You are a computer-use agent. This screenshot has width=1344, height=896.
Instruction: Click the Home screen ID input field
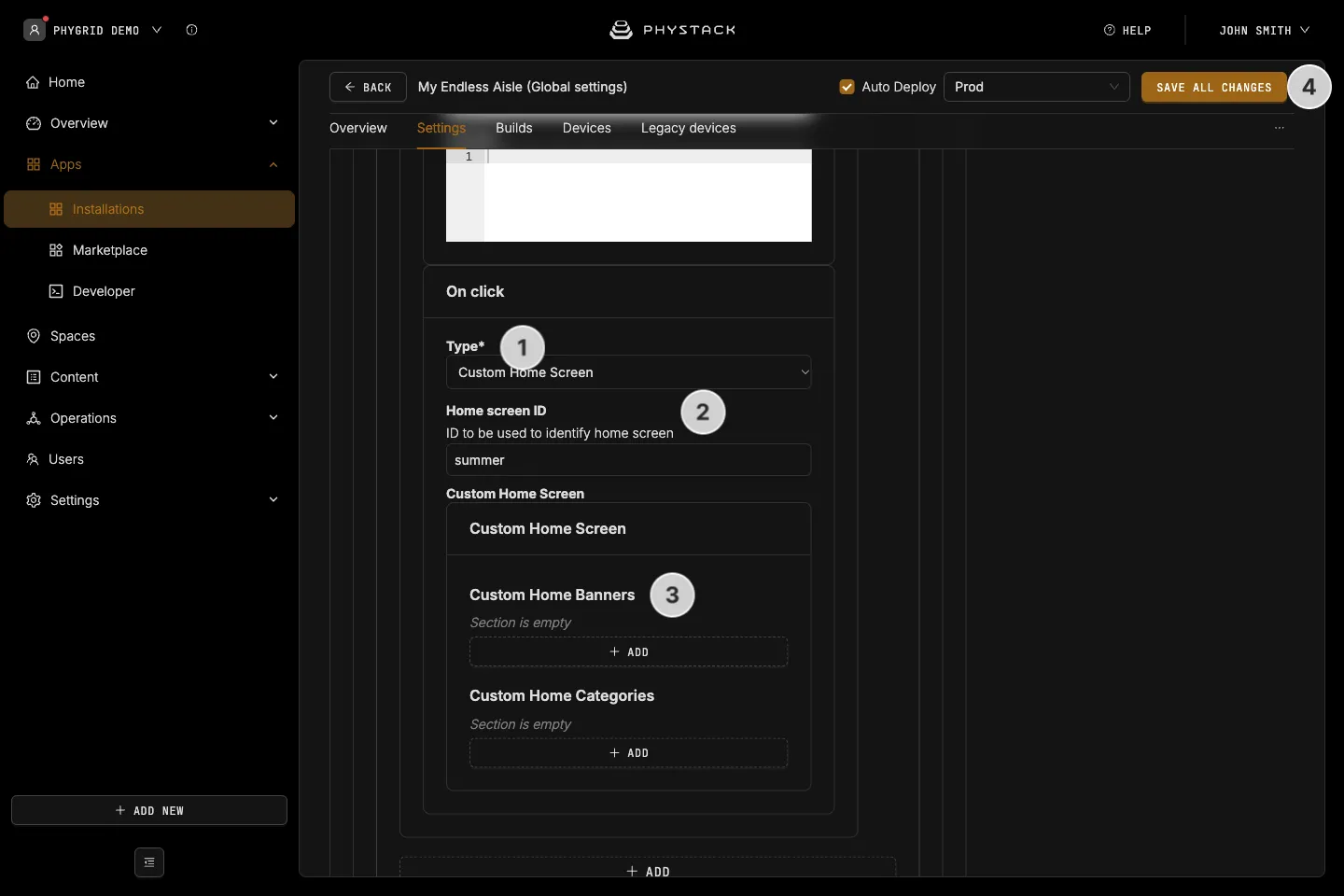coord(629,460)
